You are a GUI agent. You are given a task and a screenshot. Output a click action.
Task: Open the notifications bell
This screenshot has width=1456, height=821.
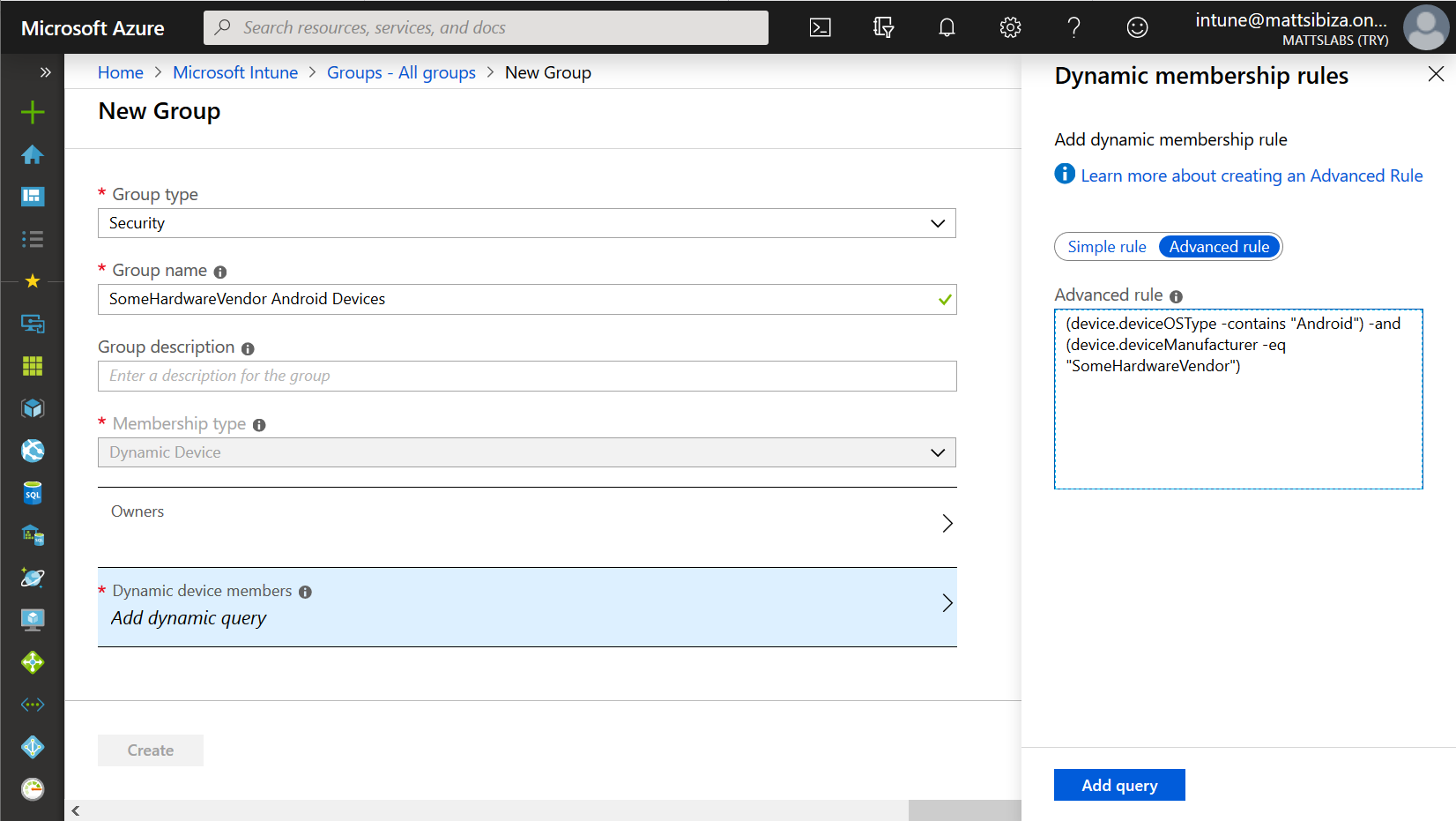pyautogui.click(x=947, y=27)
